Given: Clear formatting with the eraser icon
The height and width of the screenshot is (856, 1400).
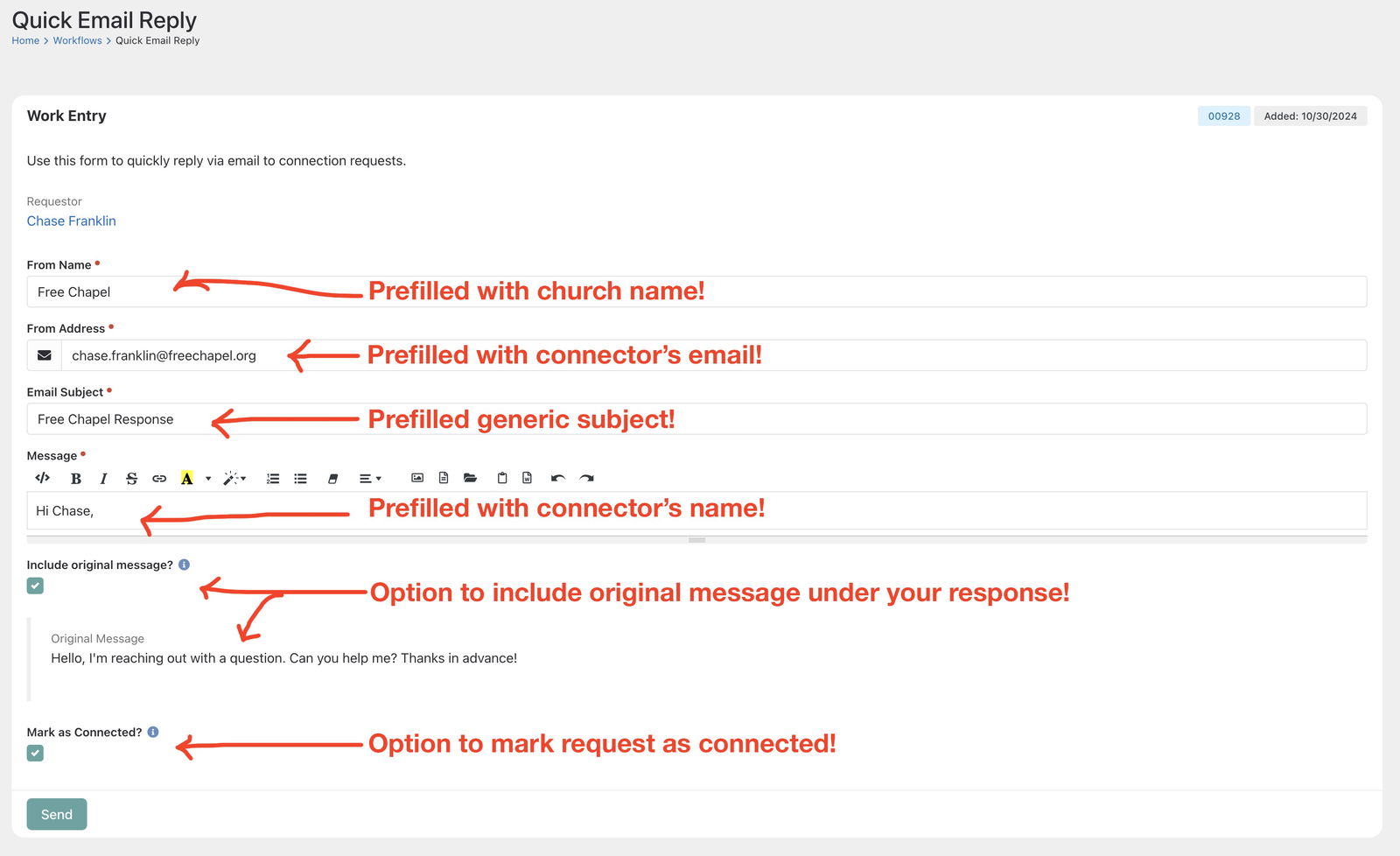Looking at the screenshot, I should tap(332, 478).
